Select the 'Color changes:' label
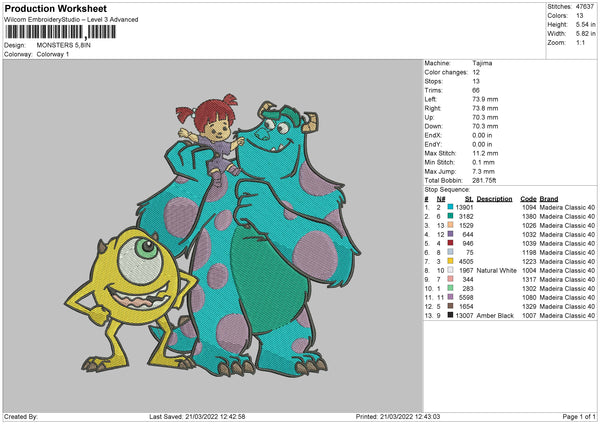 pyautogui.click(x=446, y=72)
